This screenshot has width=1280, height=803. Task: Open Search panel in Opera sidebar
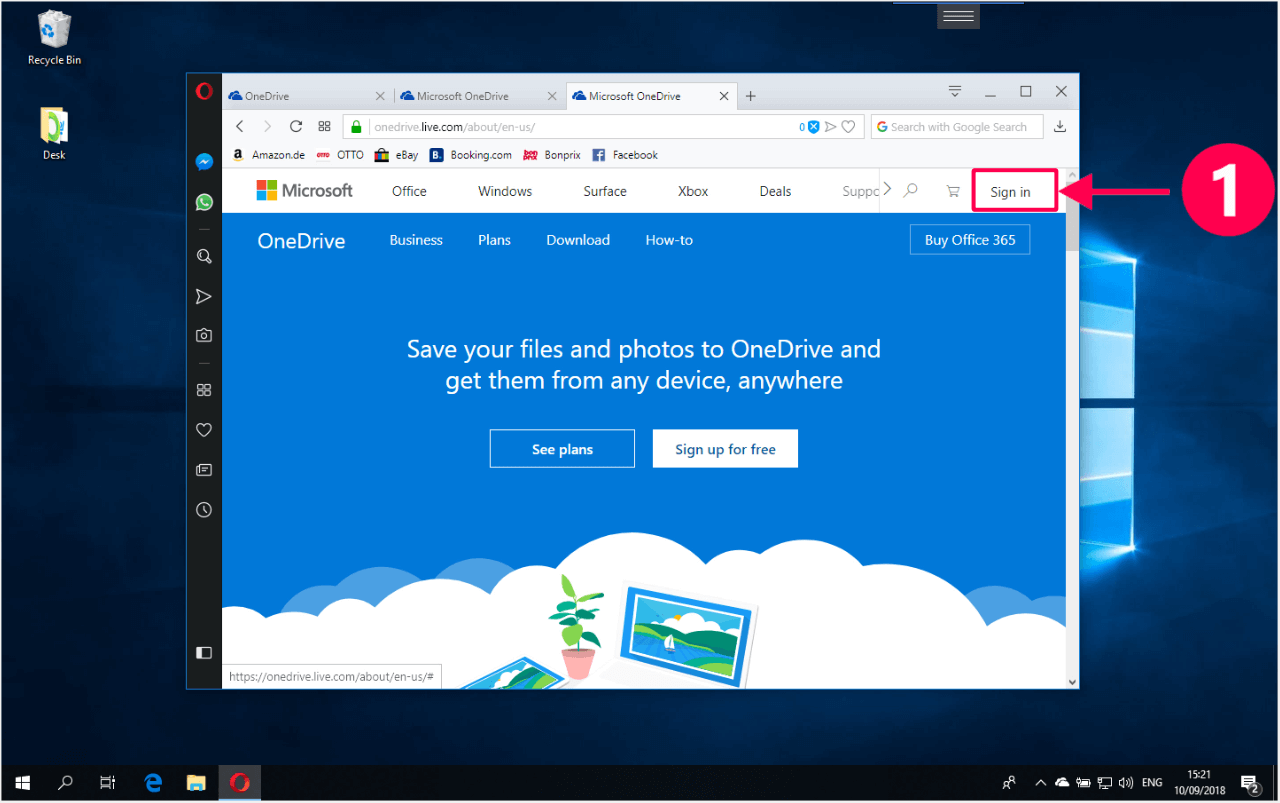(x=204, y=256)
